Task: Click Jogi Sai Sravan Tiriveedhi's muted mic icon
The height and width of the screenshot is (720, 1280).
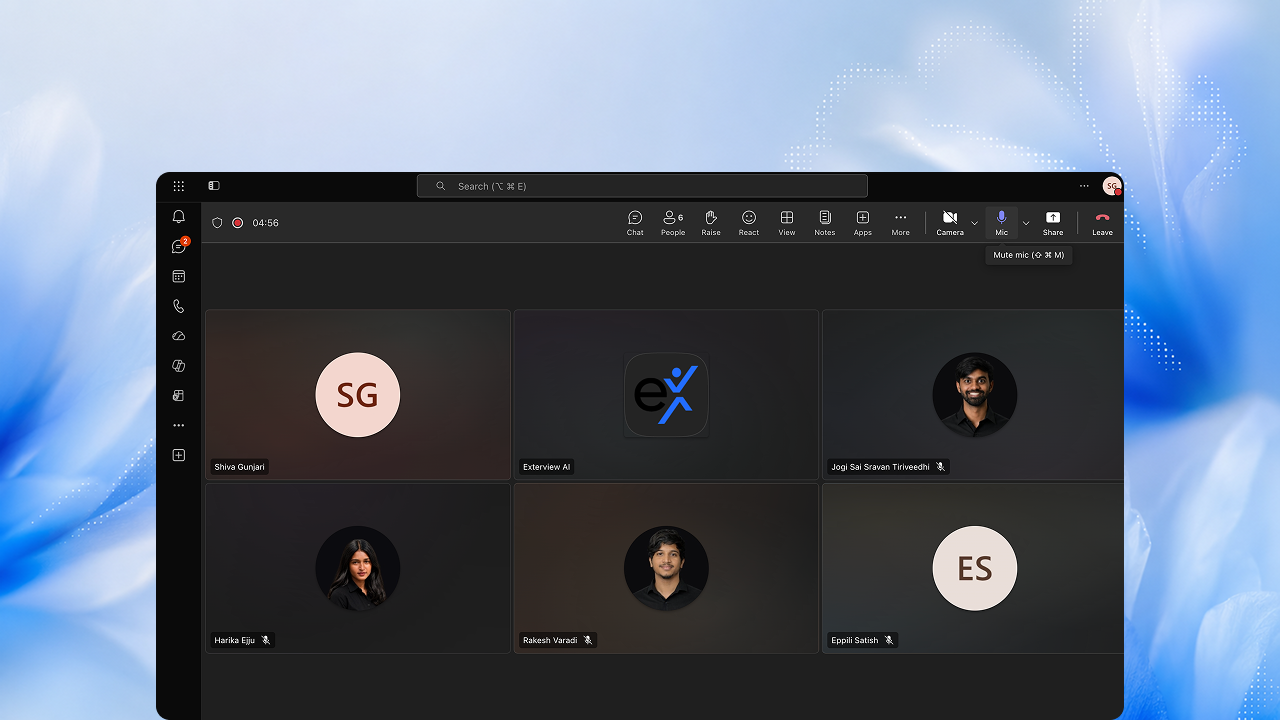Action: click(x=940, y=467)
